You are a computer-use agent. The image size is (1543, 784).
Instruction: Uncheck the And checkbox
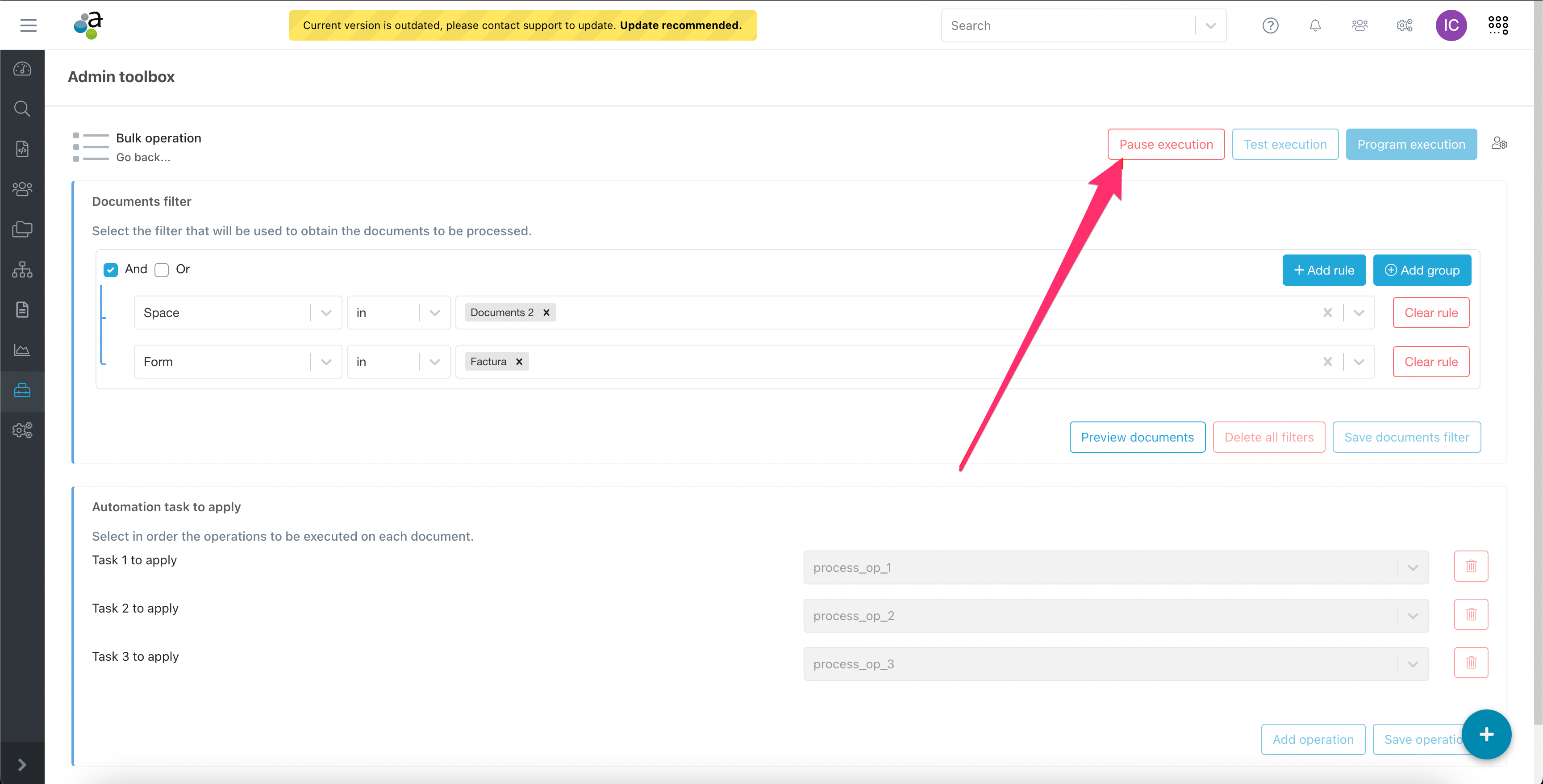click(111, 270)
